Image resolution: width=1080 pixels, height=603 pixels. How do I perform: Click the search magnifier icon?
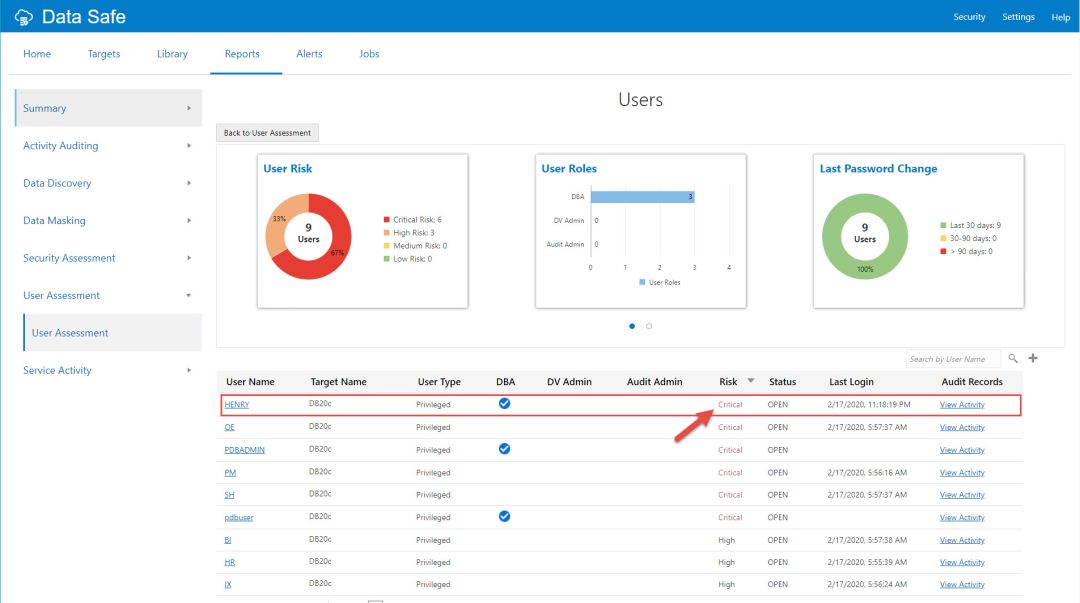coord(1013,359)
